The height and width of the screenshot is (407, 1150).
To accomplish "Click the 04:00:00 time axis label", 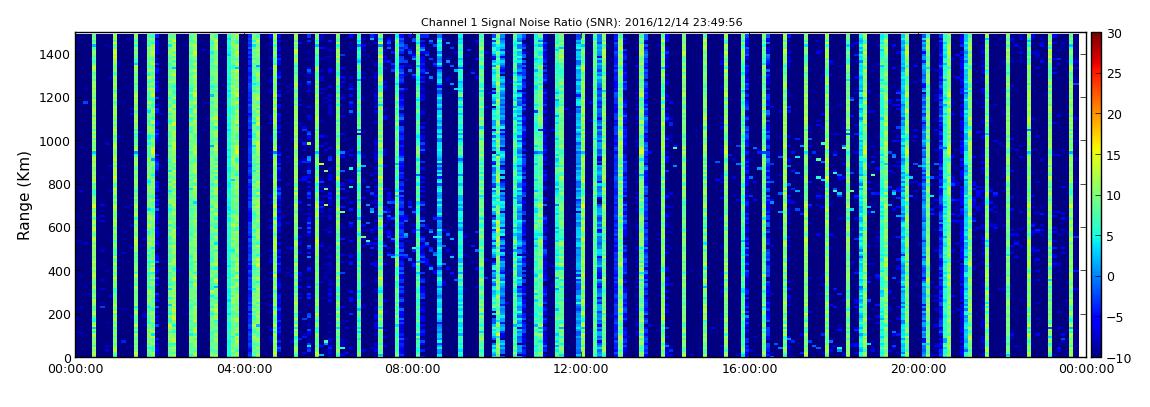I will [244, 370].
